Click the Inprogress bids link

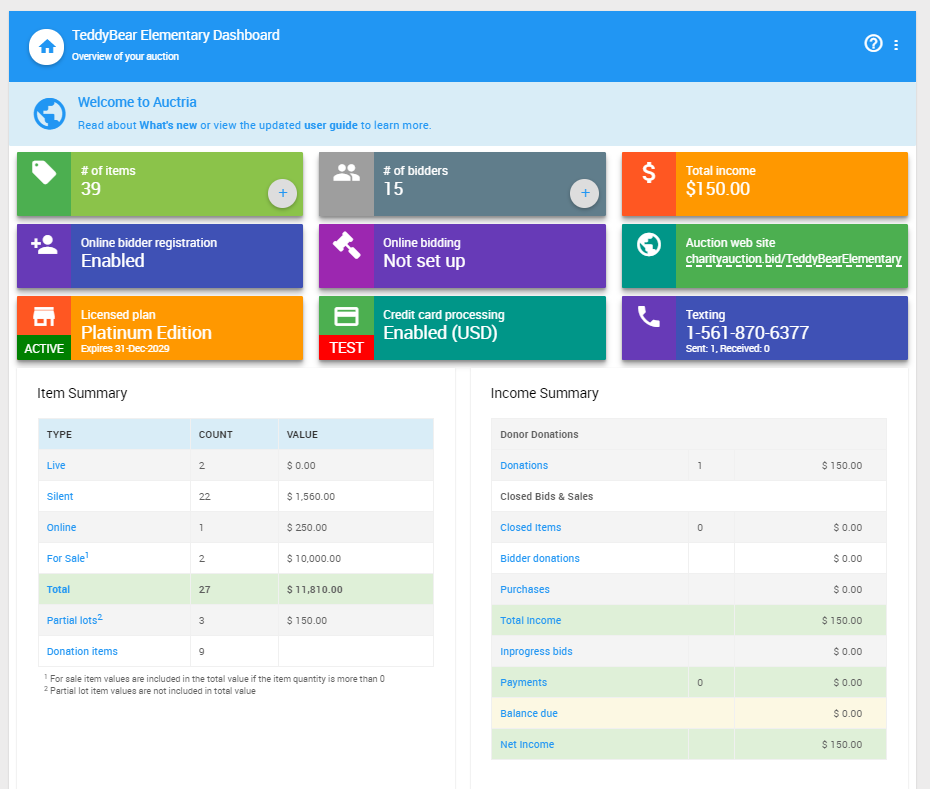[536, 652]
